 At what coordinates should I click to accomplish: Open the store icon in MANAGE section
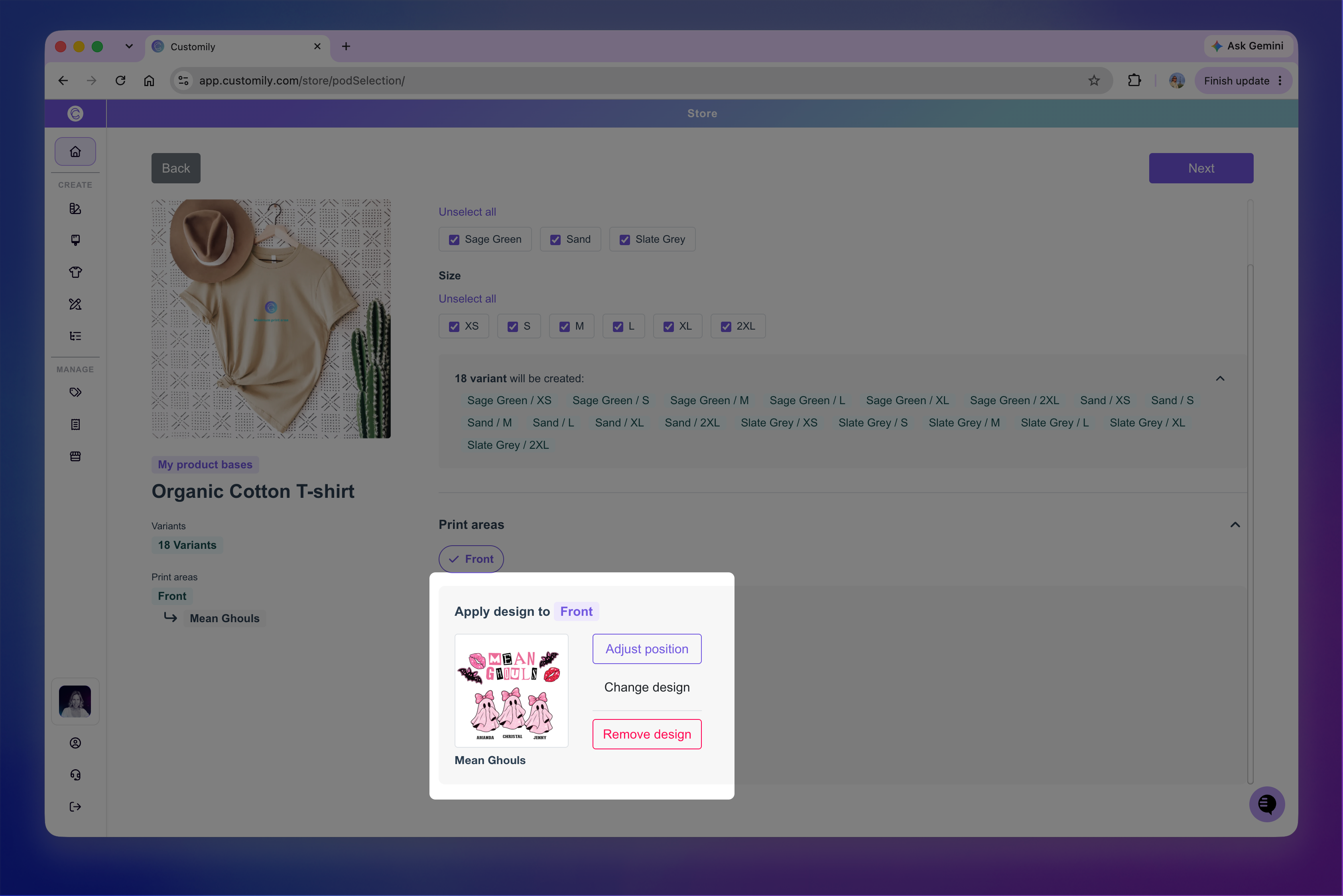(x=75, y=456)
